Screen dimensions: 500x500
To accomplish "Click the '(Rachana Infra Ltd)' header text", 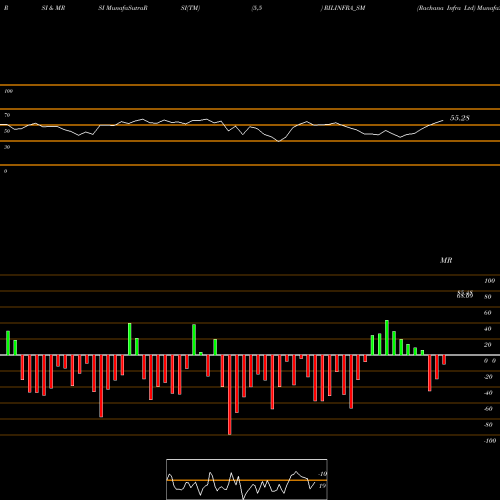I will [446, 8].
